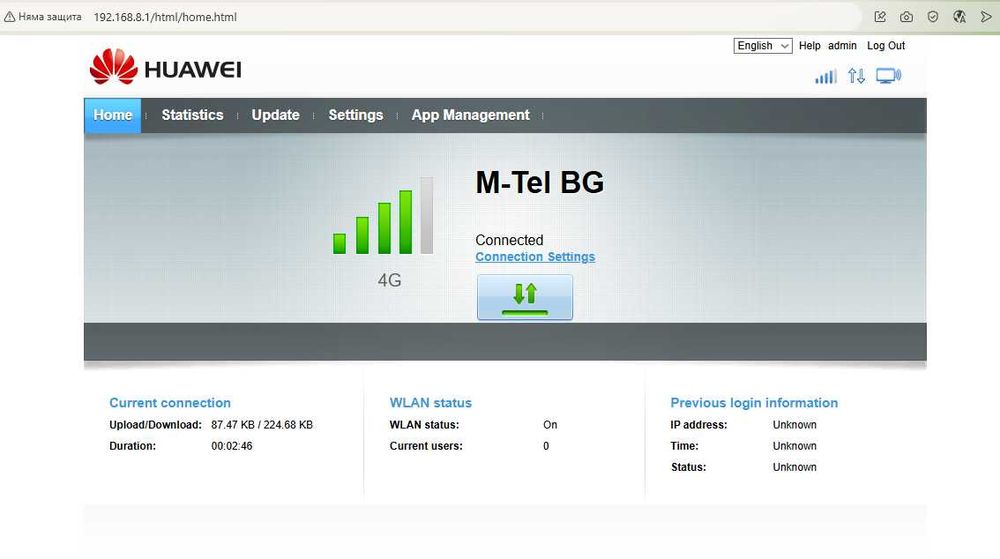Click the data transfer arrows icon in the header
The width and height of the screenshot is (1000, 559).
pyautogui.click(x=857, y=76)
